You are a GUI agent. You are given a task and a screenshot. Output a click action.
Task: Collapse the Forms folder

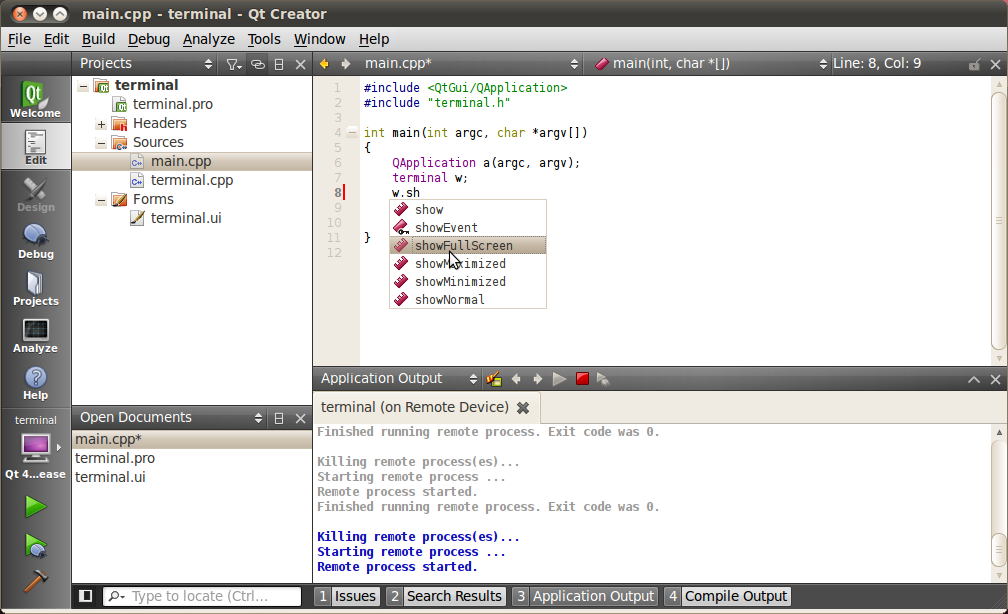point(102,200)
